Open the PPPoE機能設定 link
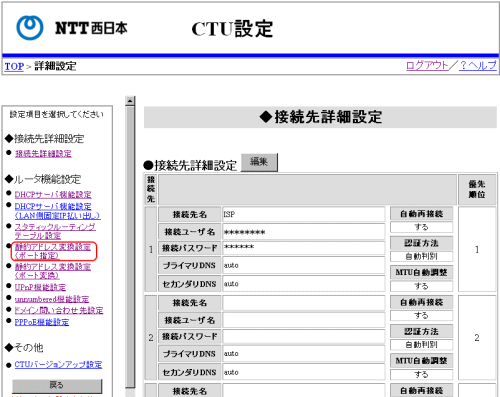 click(x=42, y=322)
